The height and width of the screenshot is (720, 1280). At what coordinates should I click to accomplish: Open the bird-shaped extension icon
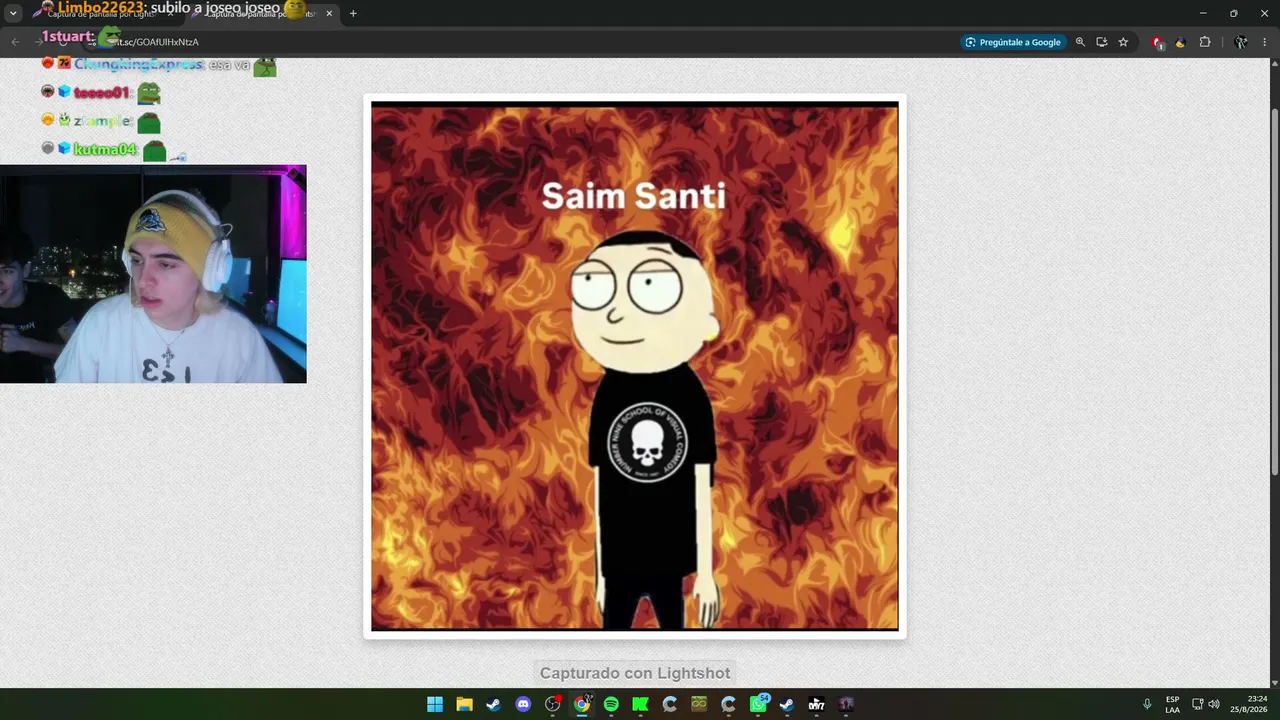coord(1181,42)
